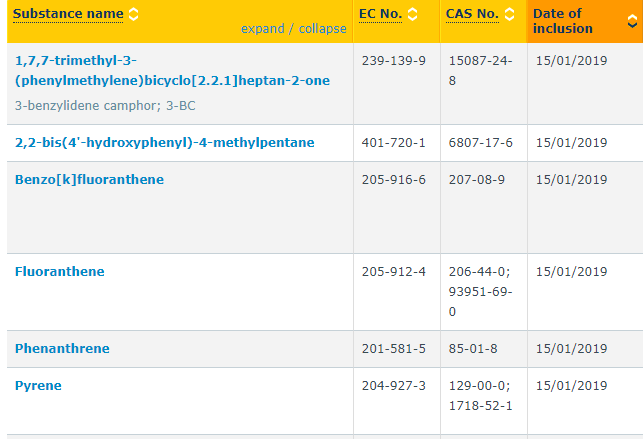Screen dimensions: 643x439
Task: Open the Pyrene substance link
Action: pyautogui.click(x=38, y=385)
